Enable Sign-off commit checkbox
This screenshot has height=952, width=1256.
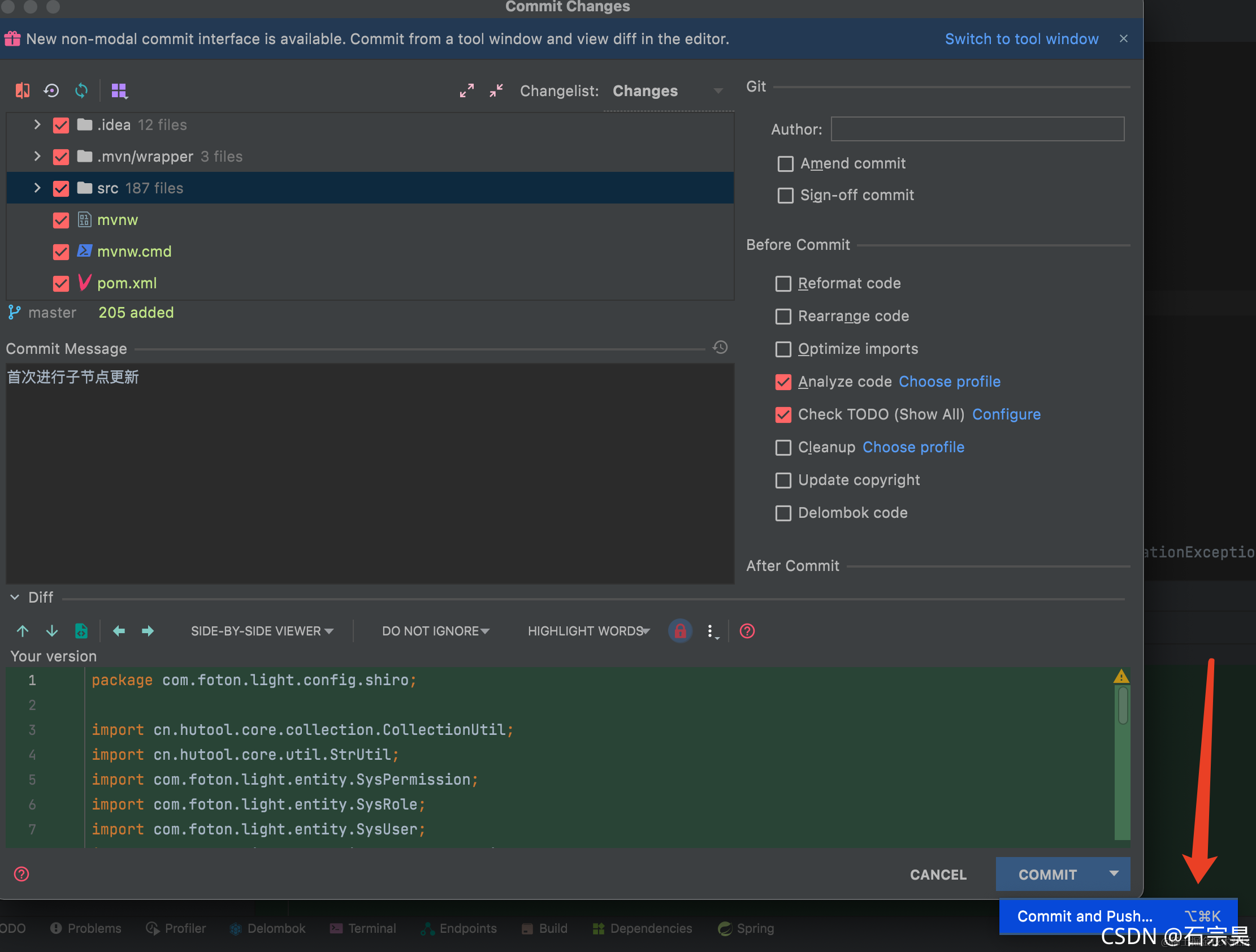tap(785, 196)
